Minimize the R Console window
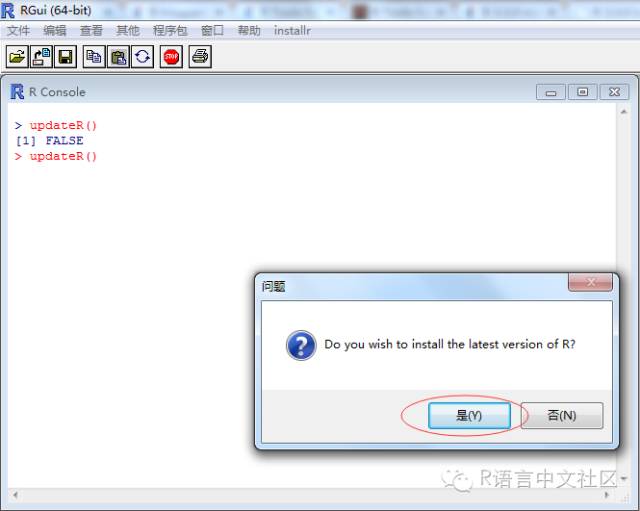The width and height of the screenshot is (640, 511). click(551, 92)
